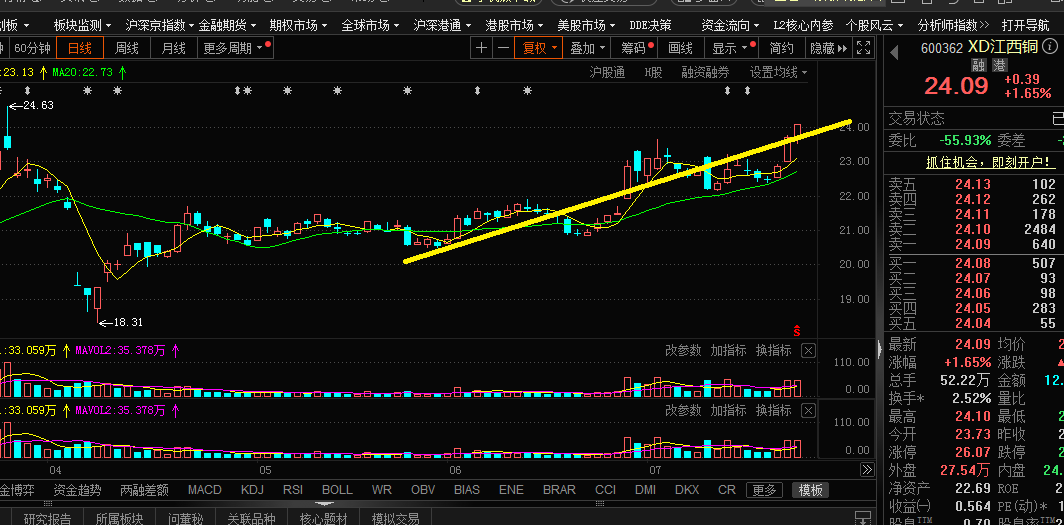Open 设置均线 moving average settings
The height and width of the screenshot is (525, 1064).
pos(778,73)
